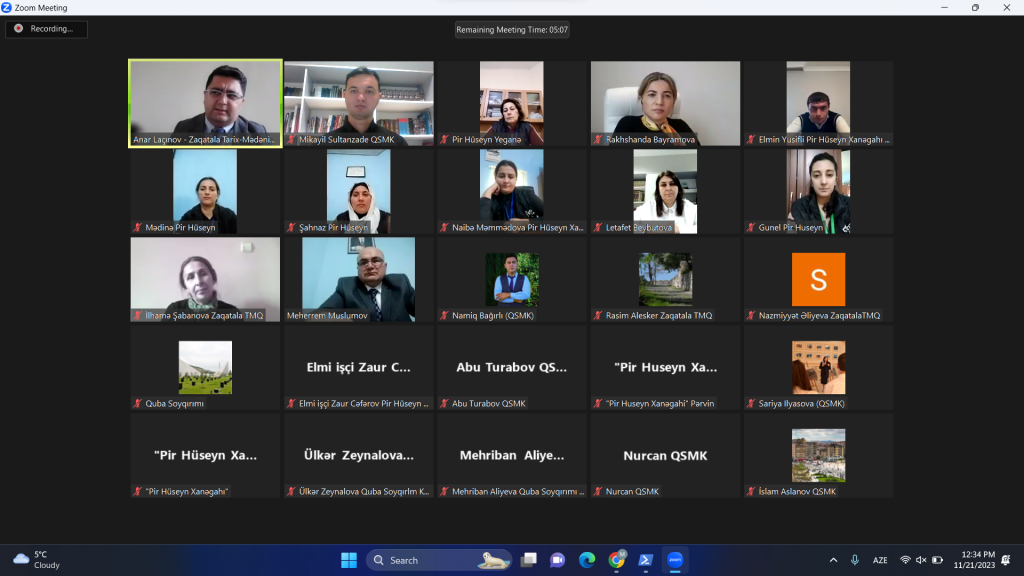Open Microsoft Edge from the taskbar

click(587, 560)
